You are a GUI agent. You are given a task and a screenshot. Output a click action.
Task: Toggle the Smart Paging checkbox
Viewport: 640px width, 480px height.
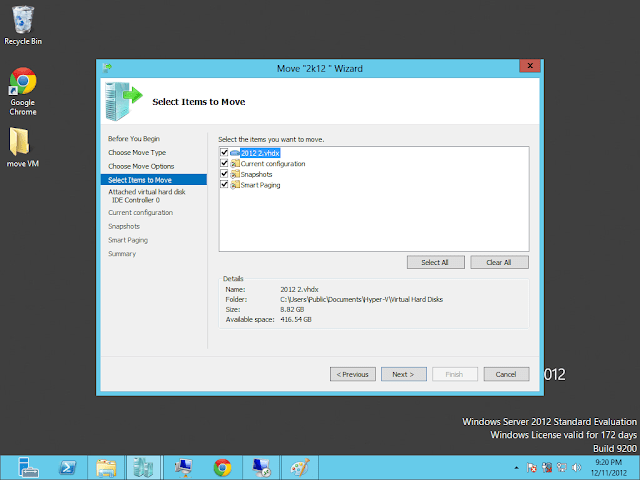click(x=224, y=185)
